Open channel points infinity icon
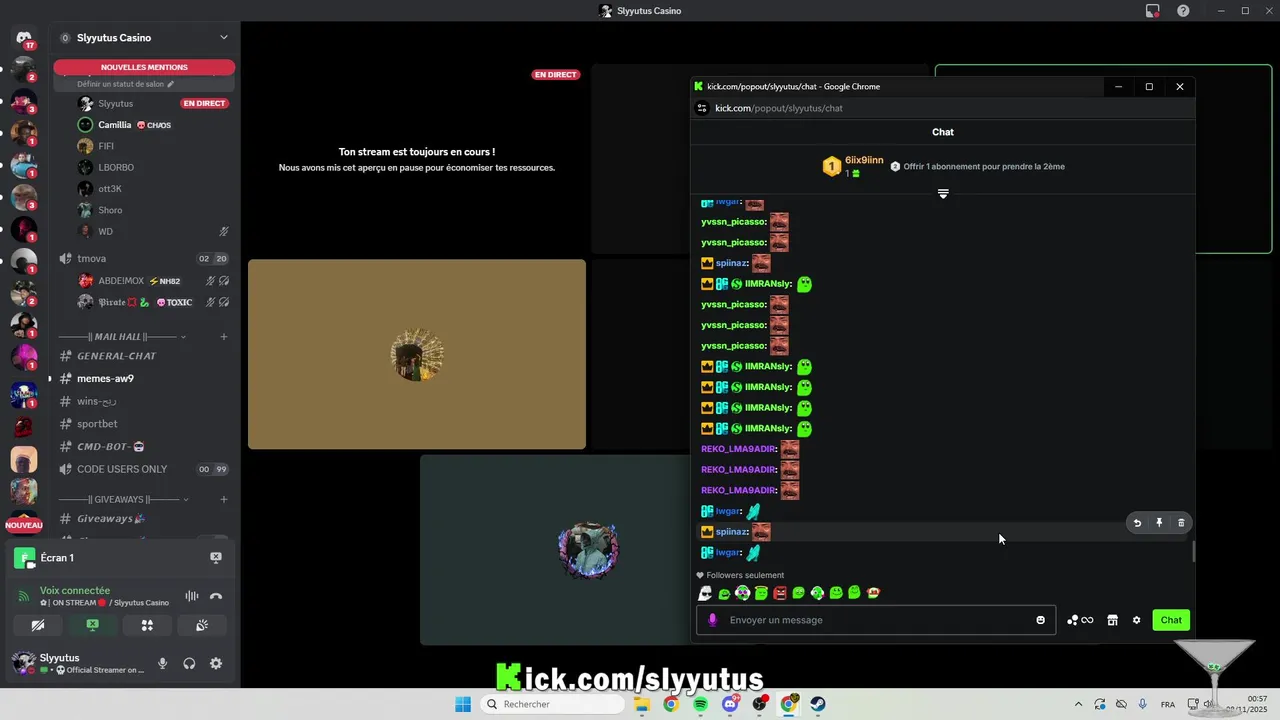Screen dimensions: 1280x720 click(1080, 620)
